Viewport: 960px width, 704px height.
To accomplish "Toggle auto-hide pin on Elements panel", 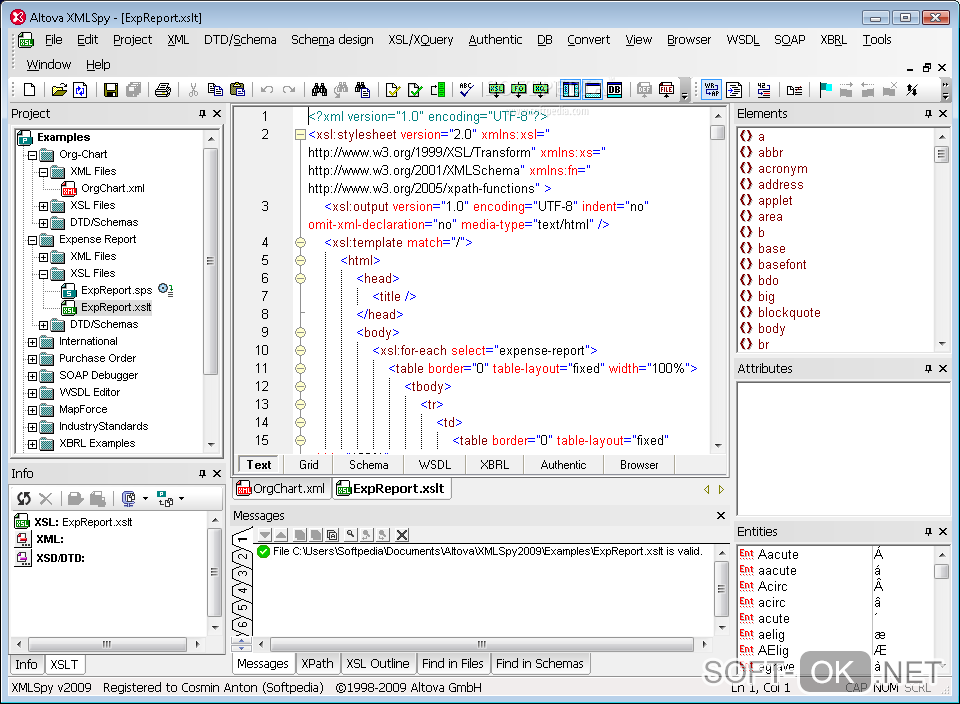I will [928, 114].
